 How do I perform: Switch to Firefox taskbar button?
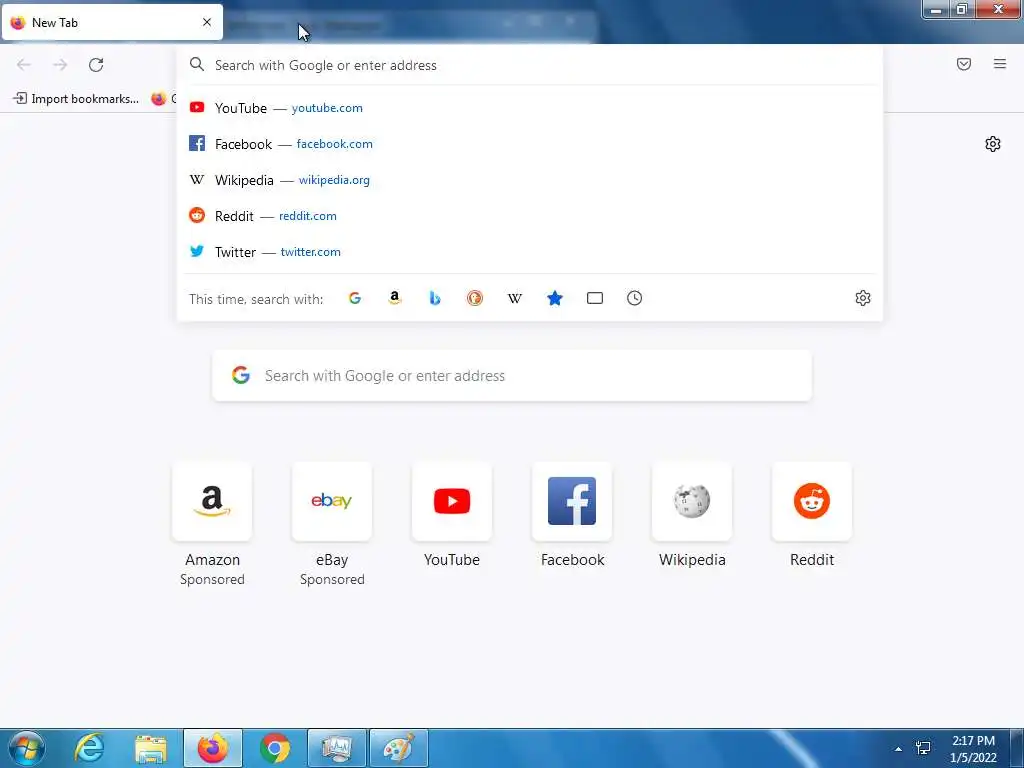(x=213, y=748)
